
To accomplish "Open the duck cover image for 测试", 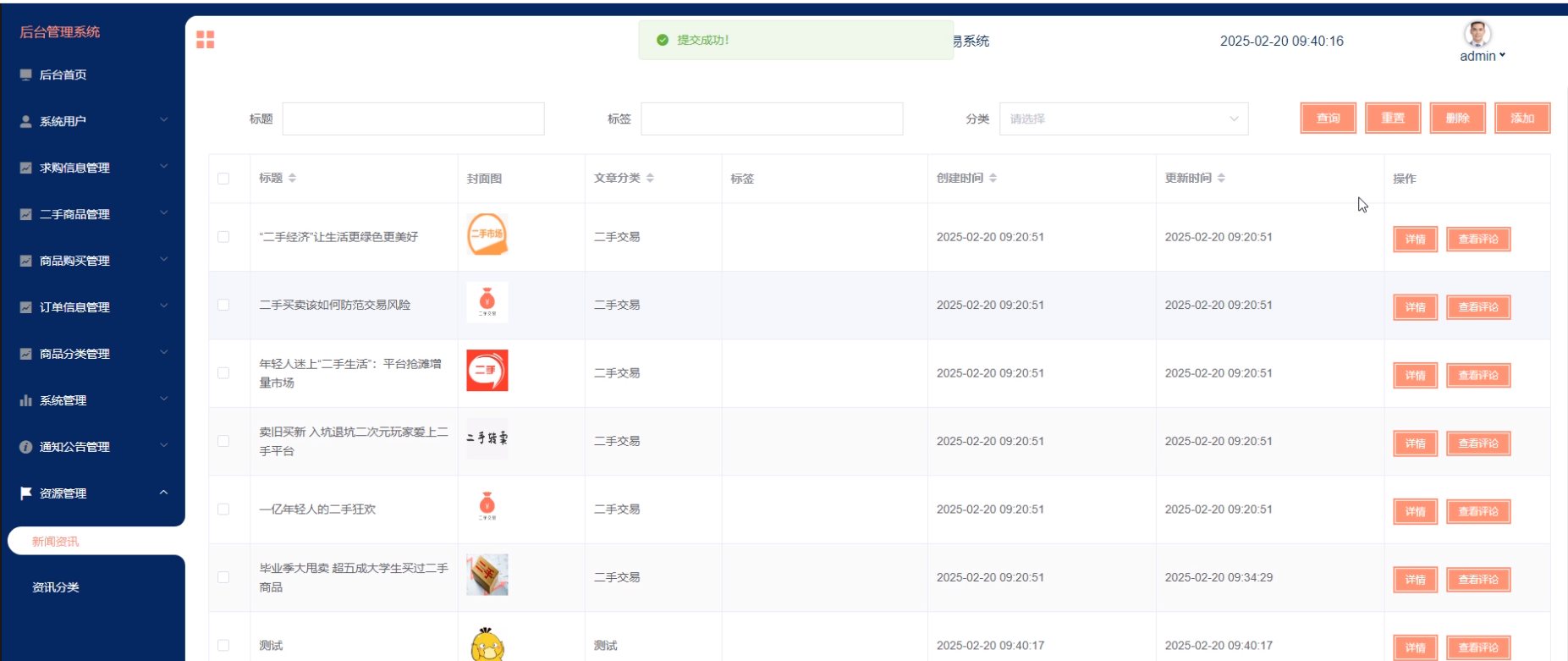I will 487,643.
